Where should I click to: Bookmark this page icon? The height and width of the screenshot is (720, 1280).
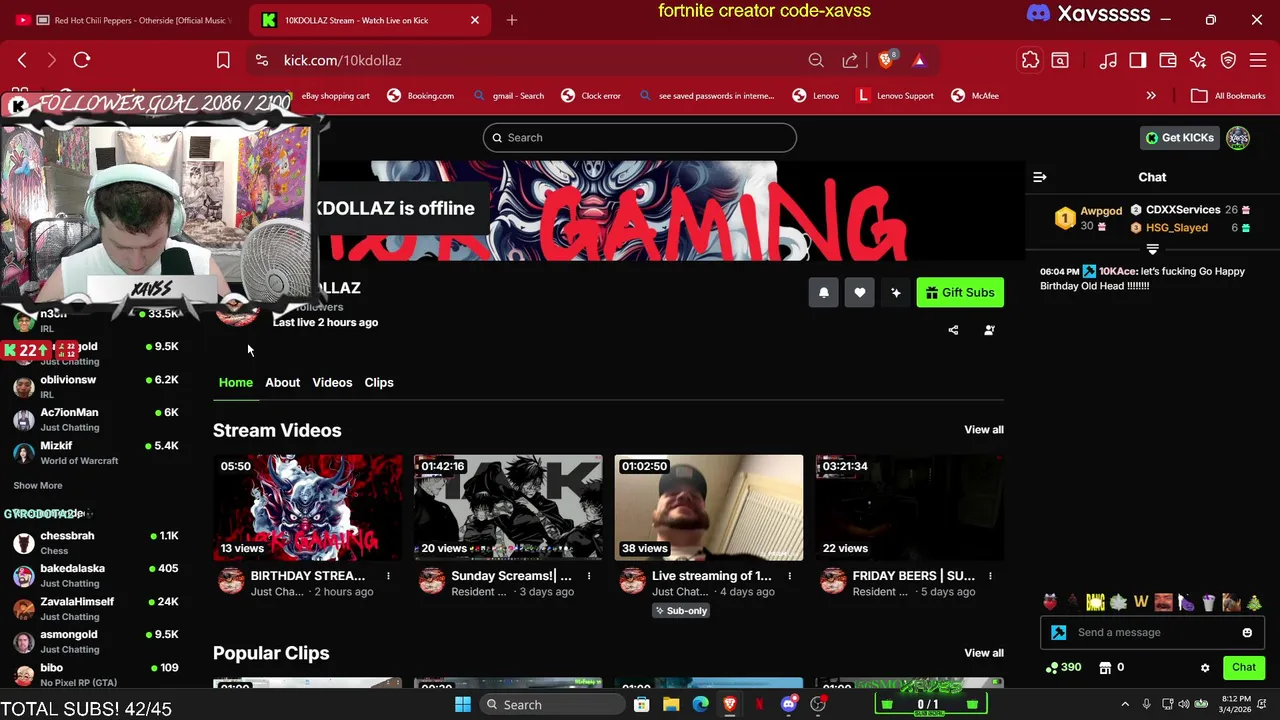(223, 60)
